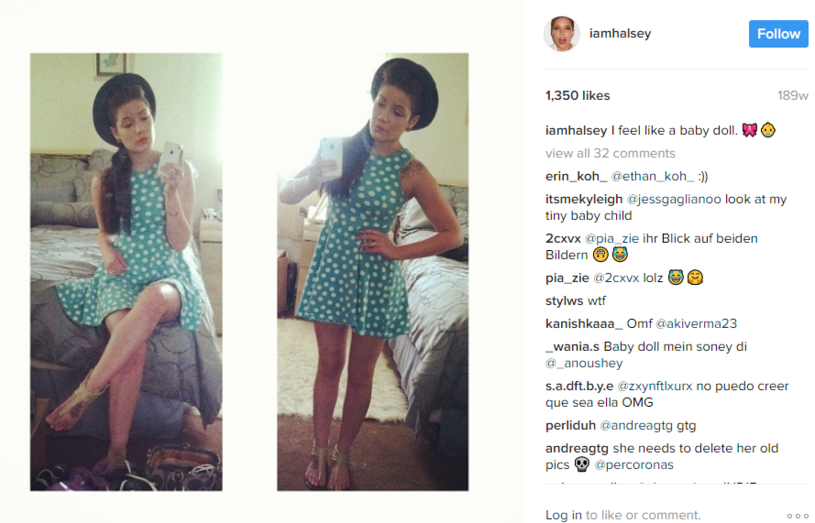Open the three-dot more options menu
Screen dimensions: 815x523
797,516
